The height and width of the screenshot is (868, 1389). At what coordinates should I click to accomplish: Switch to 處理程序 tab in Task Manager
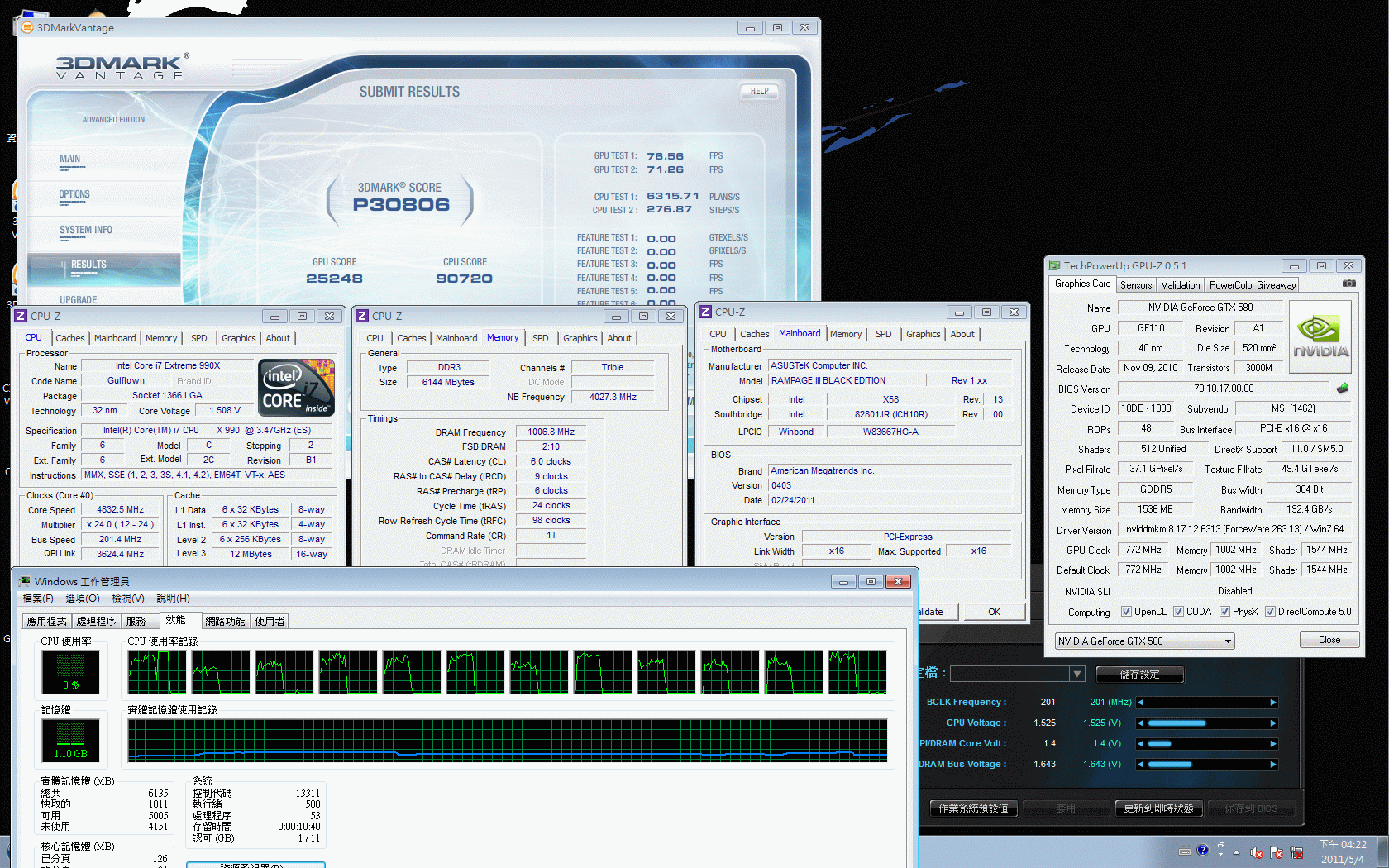(96, 622)
